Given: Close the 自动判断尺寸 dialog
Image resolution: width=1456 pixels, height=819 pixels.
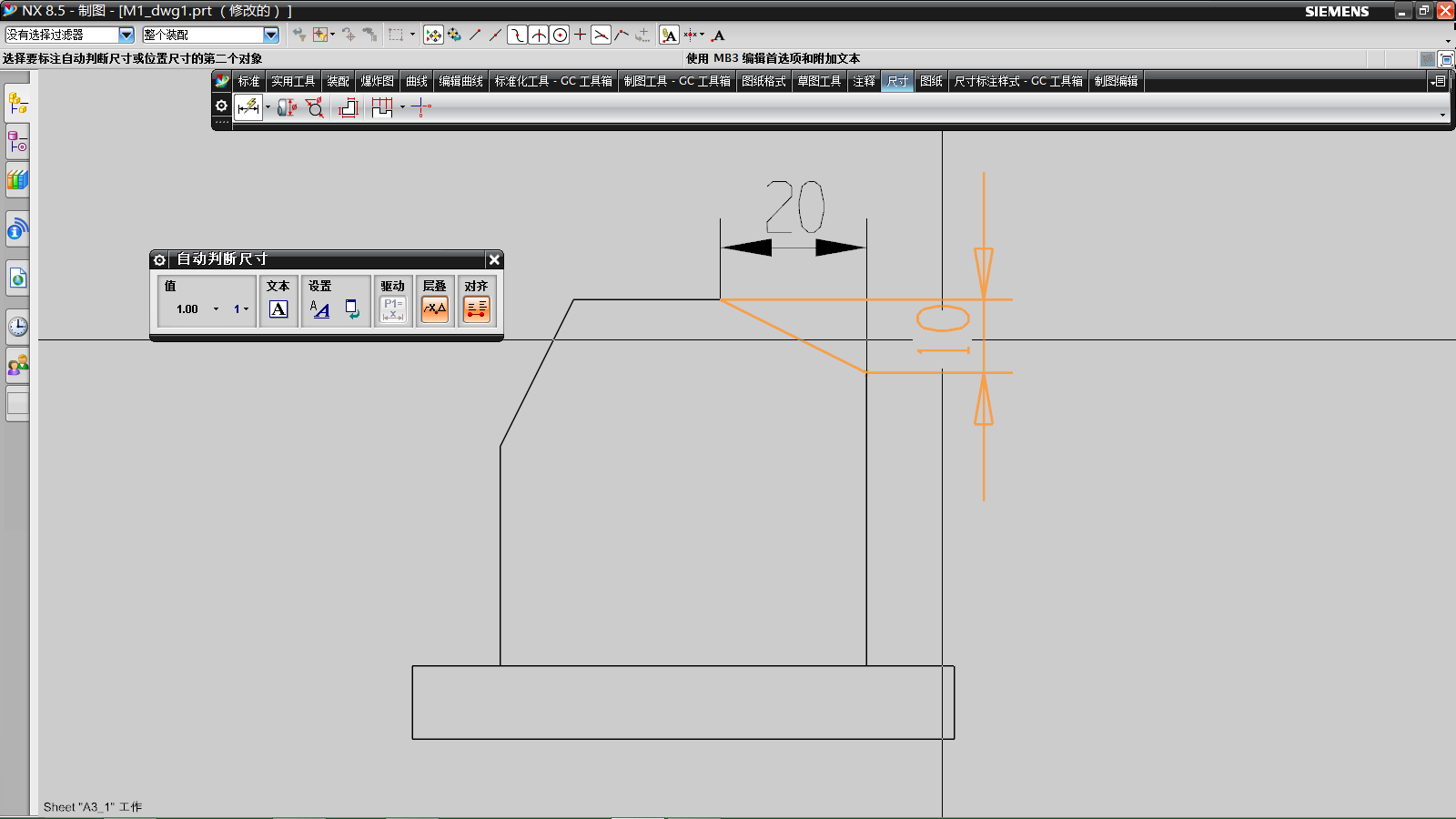Looking at the screenshot, I should pyautogui.click(x=493, y=259).
